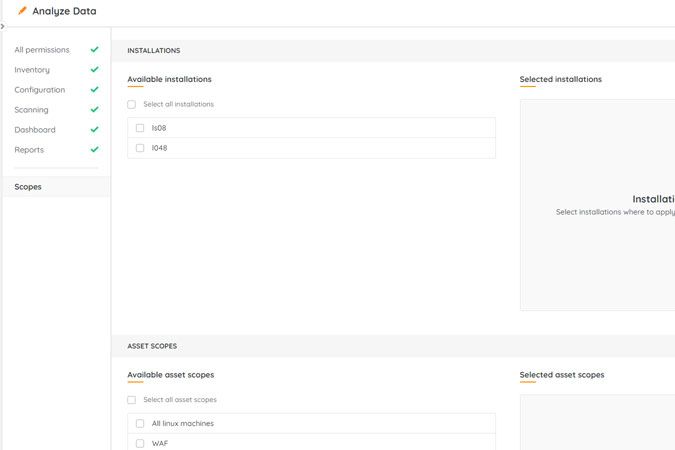Screen dimensions: 675x450
Task: Click the green checkmark next to Reports
Action: [x=94, y=149]
